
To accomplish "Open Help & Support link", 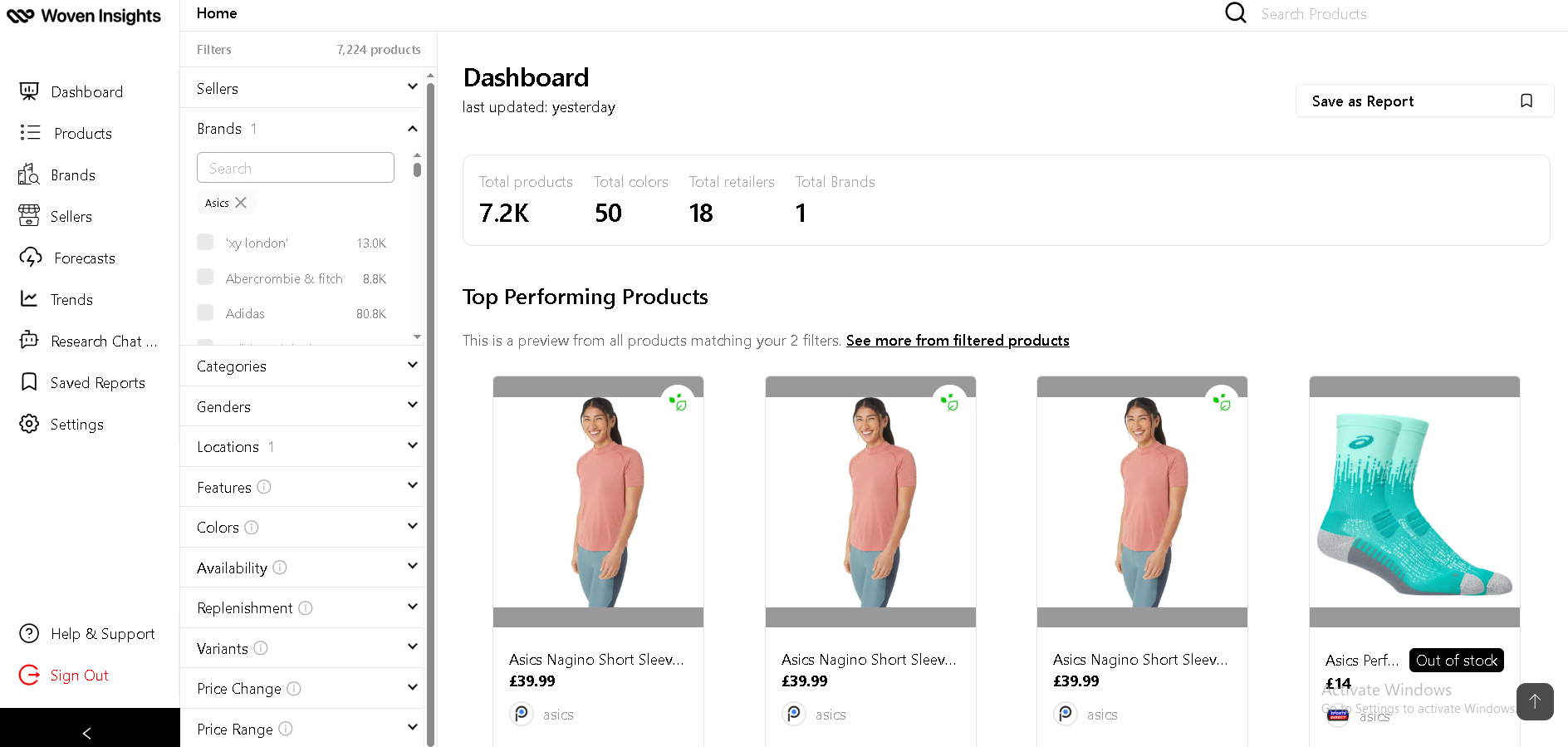I will [x=103, y=634].
